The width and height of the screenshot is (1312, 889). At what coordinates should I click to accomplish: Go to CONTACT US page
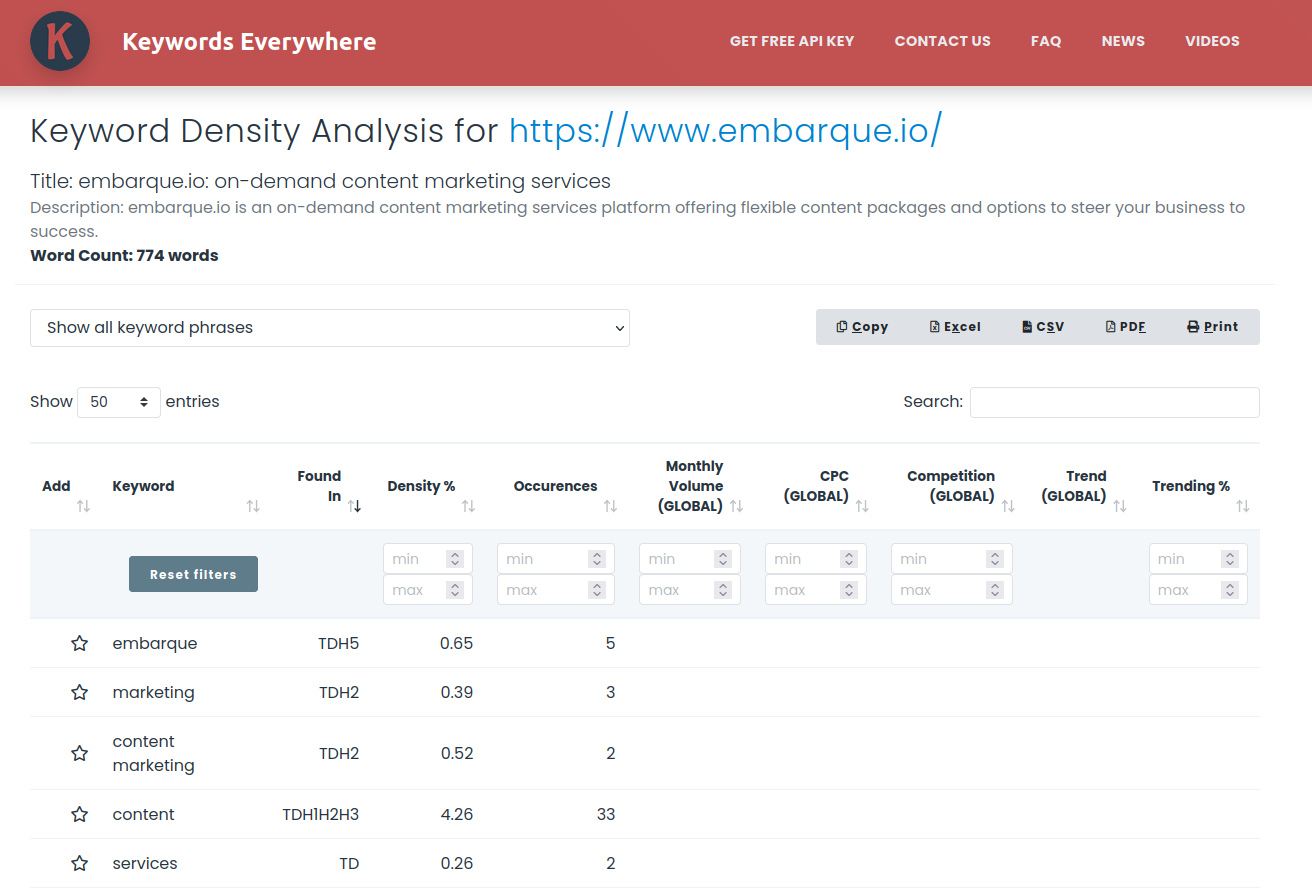pos(942,41)
